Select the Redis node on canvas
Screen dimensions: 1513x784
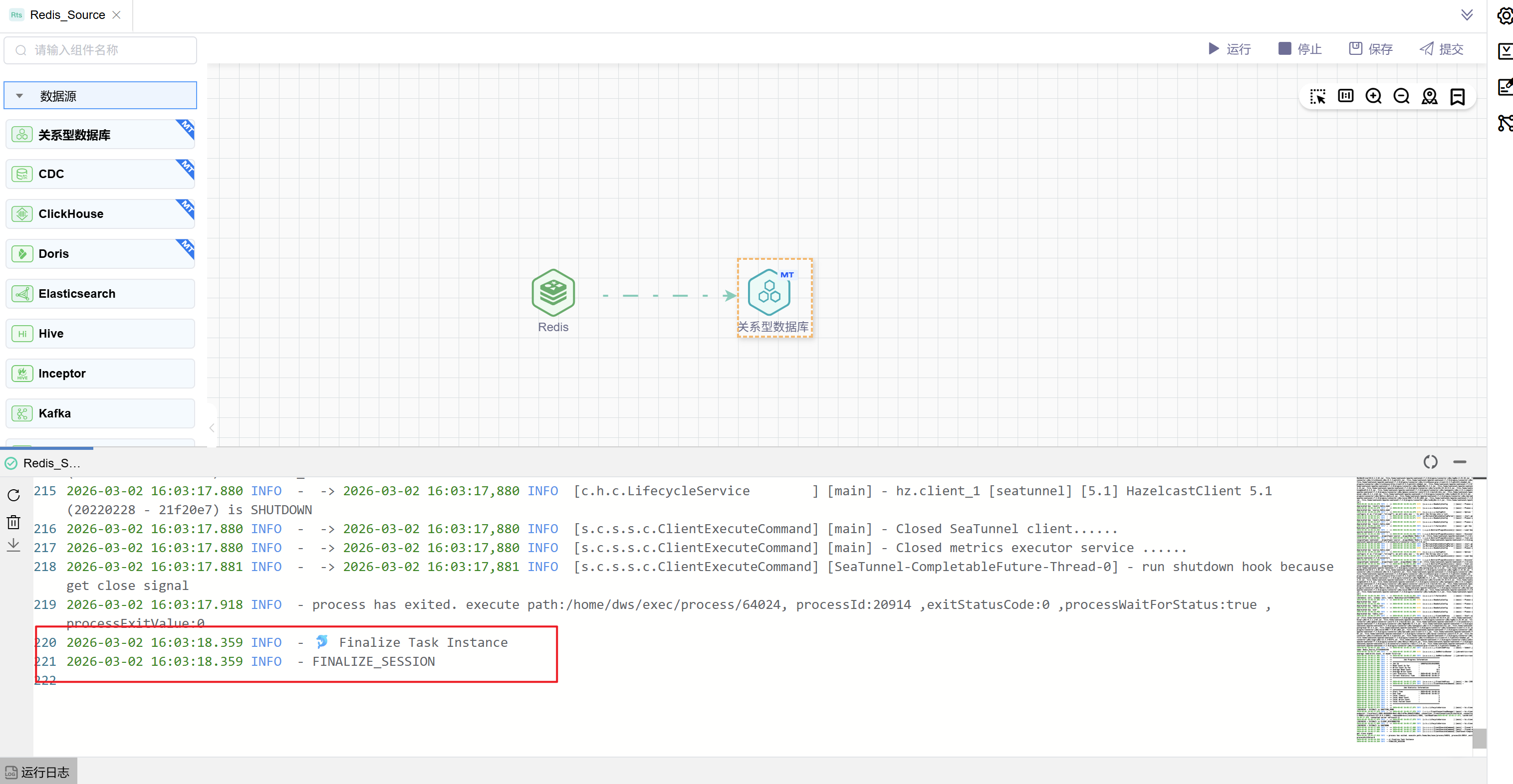point(553,293)
